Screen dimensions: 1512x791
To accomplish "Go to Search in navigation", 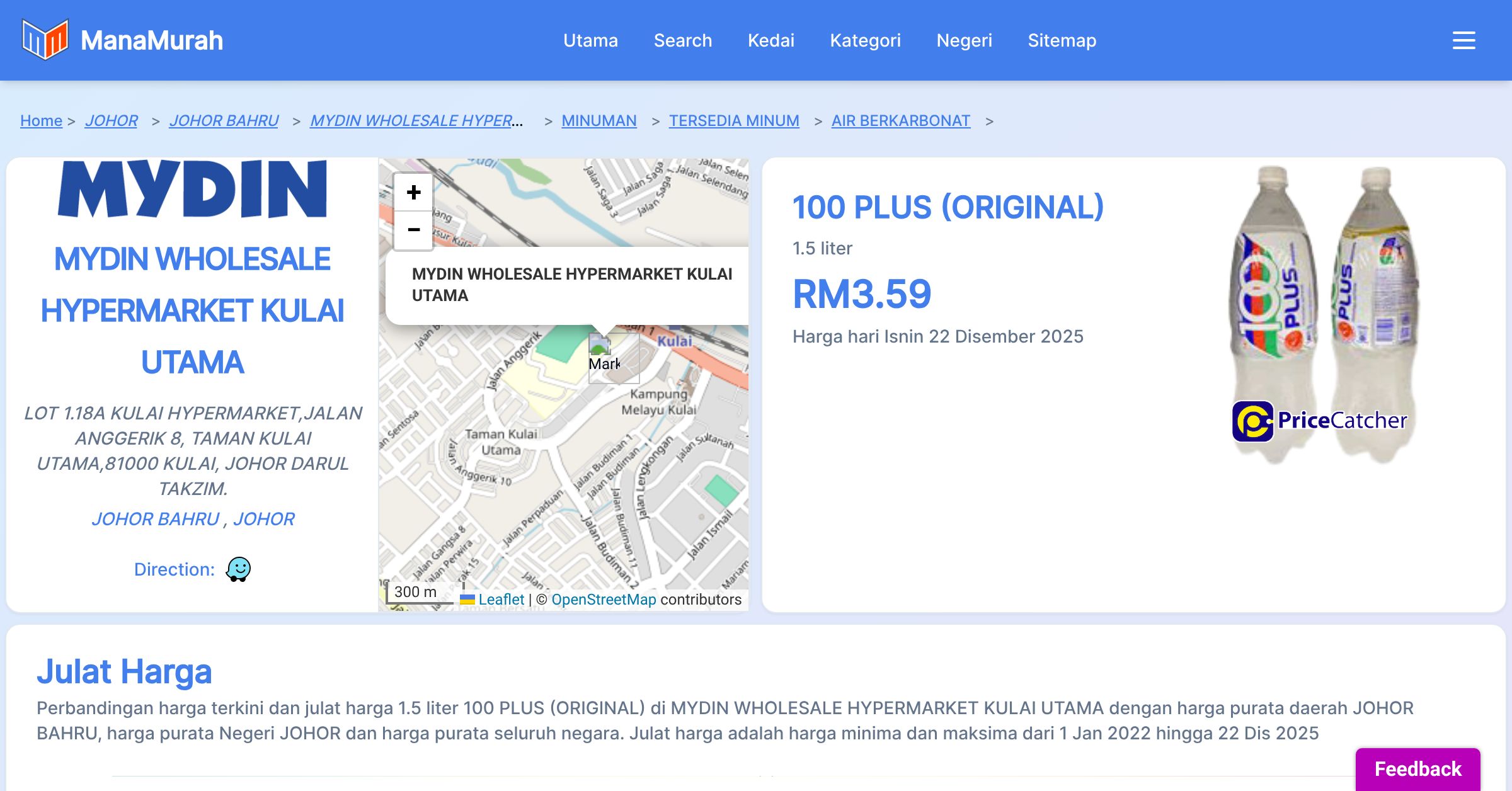I will click(682, 40).
